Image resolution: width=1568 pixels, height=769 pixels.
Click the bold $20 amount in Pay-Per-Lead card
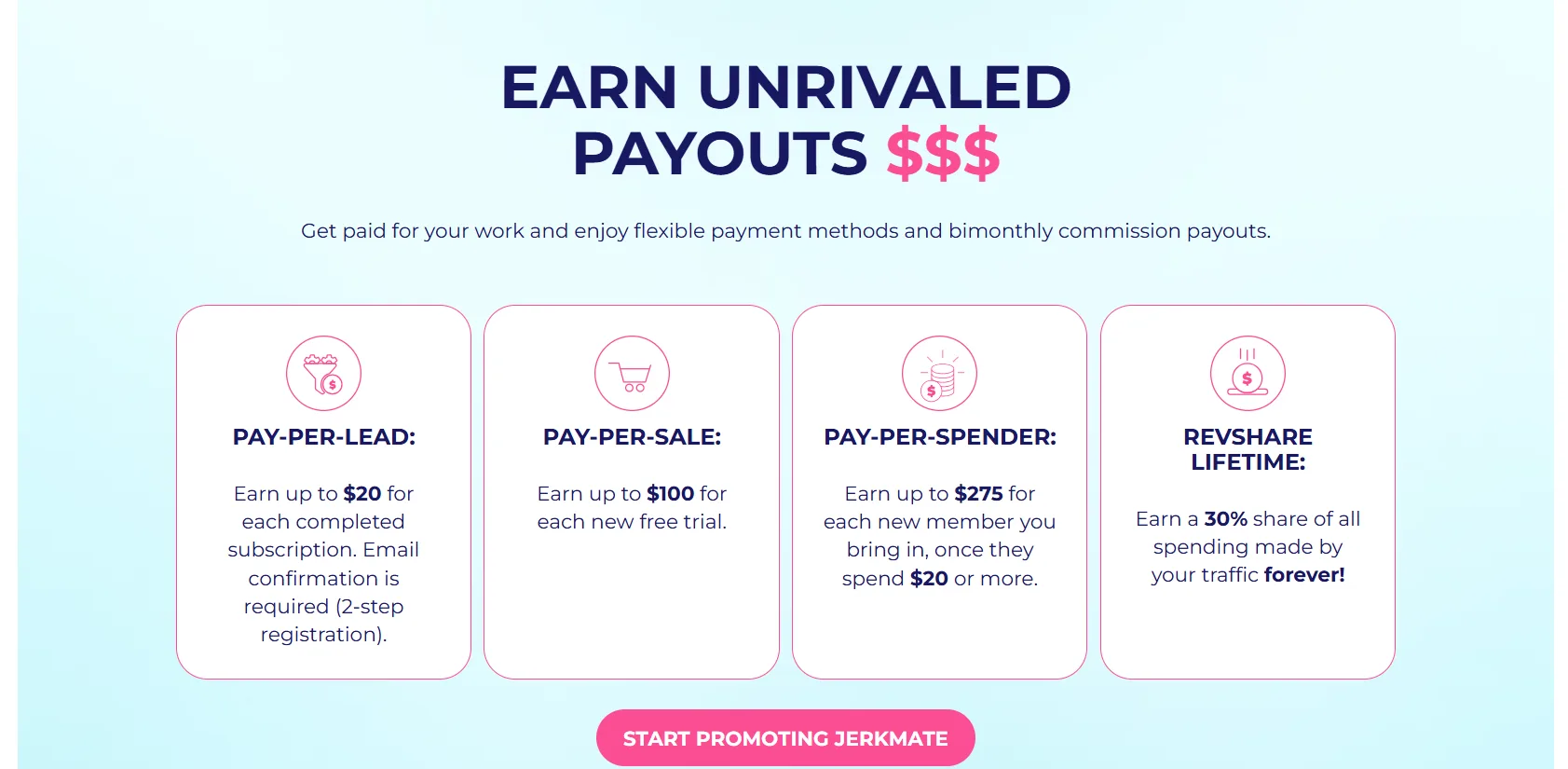tap(362, 494)
